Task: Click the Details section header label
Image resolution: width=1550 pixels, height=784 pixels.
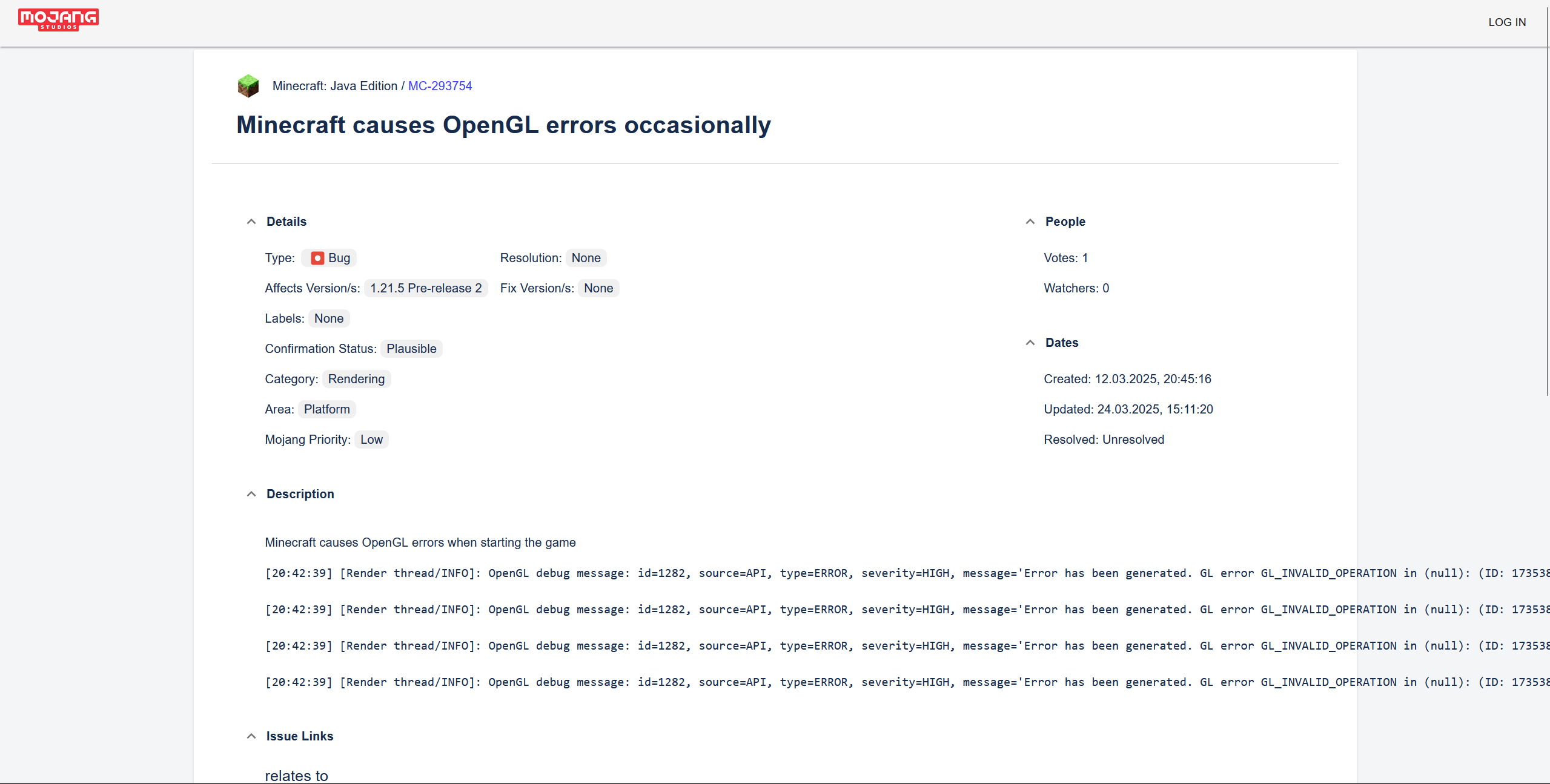Action: click(x=286, y=222)
